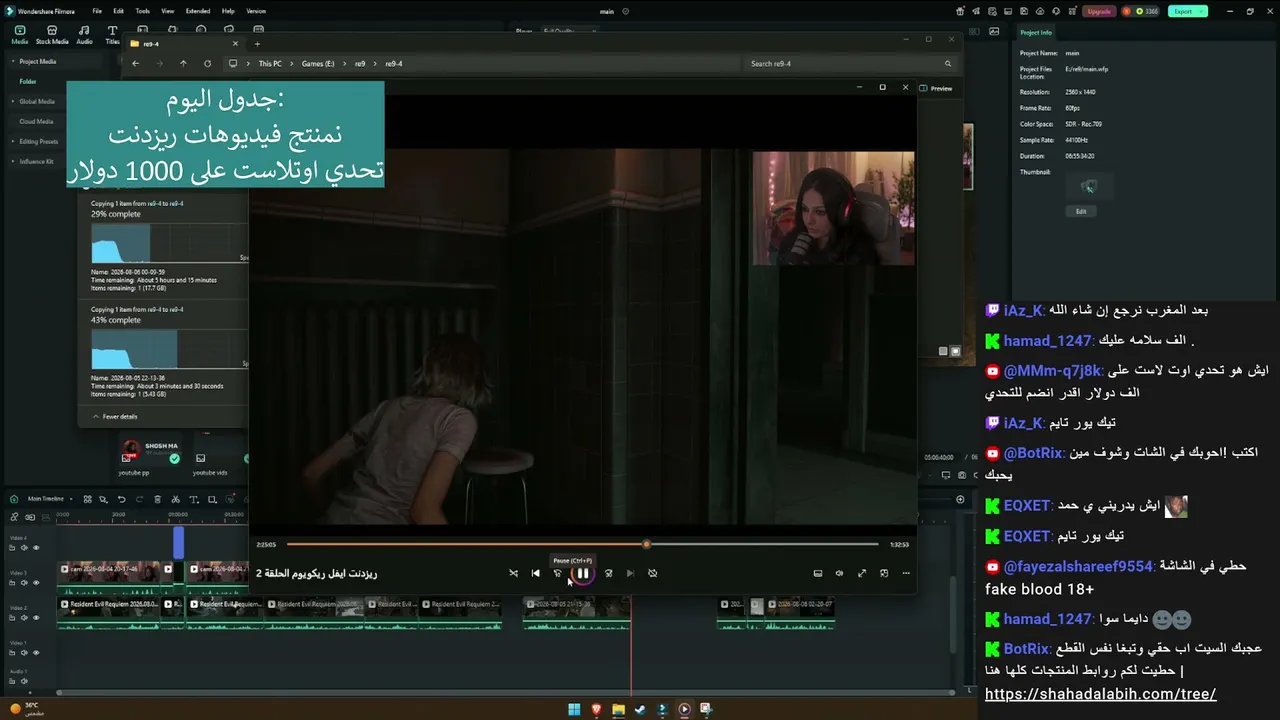Open Brave browser from taskbar
The width and height of the screenshot is (1280, 720).
tap(596, 709)
